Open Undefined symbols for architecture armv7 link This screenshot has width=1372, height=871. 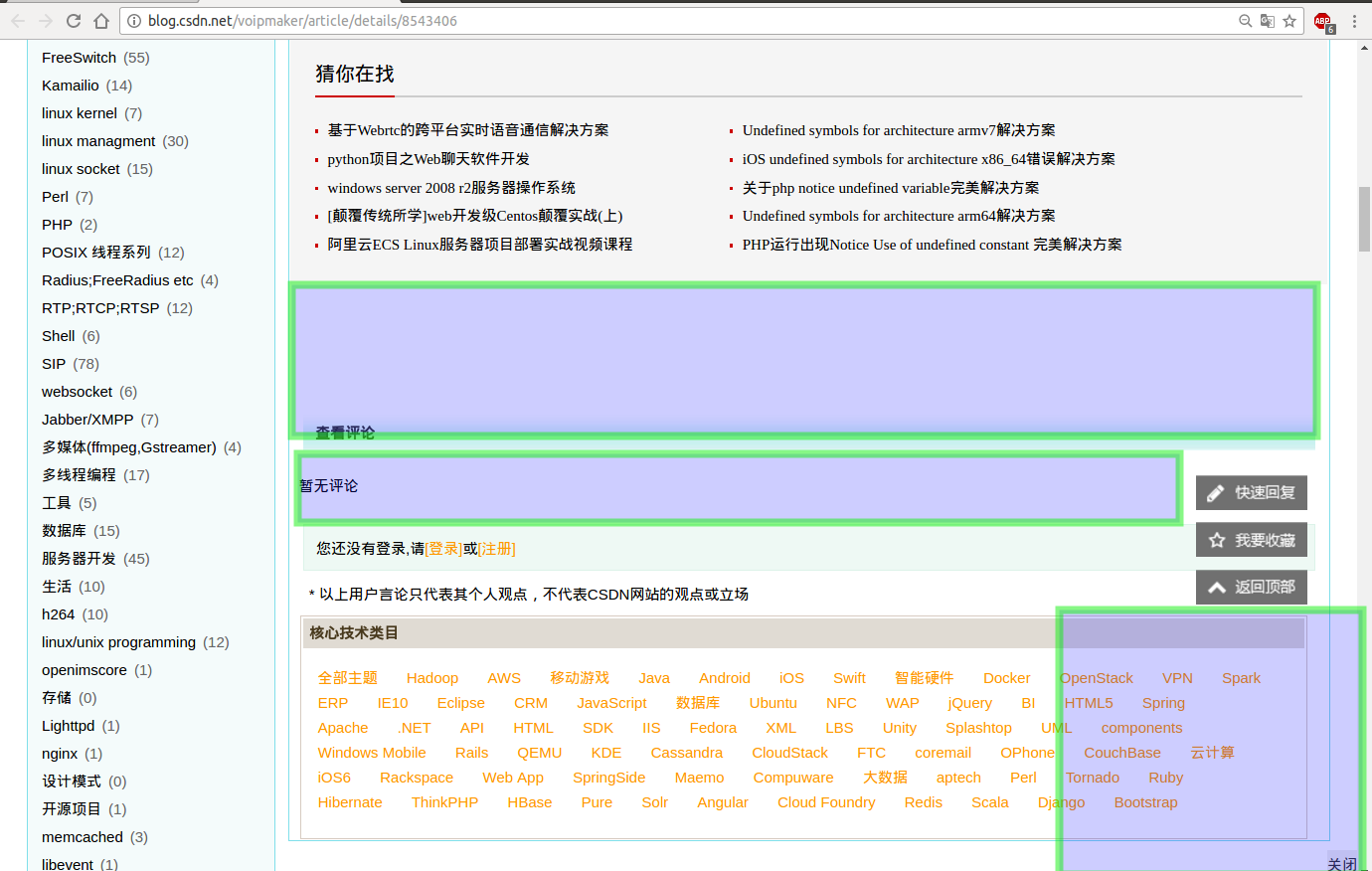pyautogui.click(x=899, y=130)
